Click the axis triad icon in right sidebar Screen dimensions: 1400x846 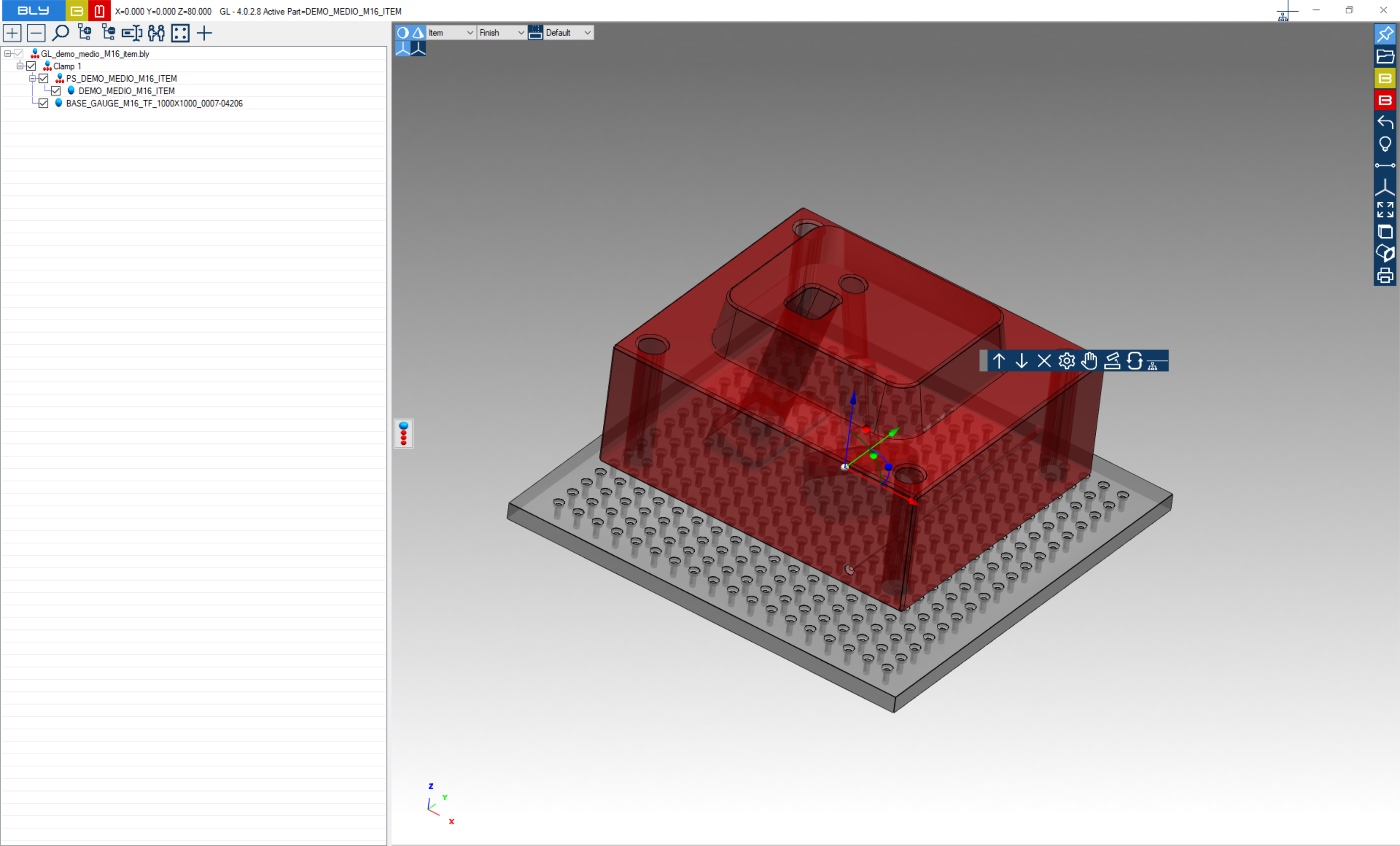pyautogui.click(x=1385, y=188)
